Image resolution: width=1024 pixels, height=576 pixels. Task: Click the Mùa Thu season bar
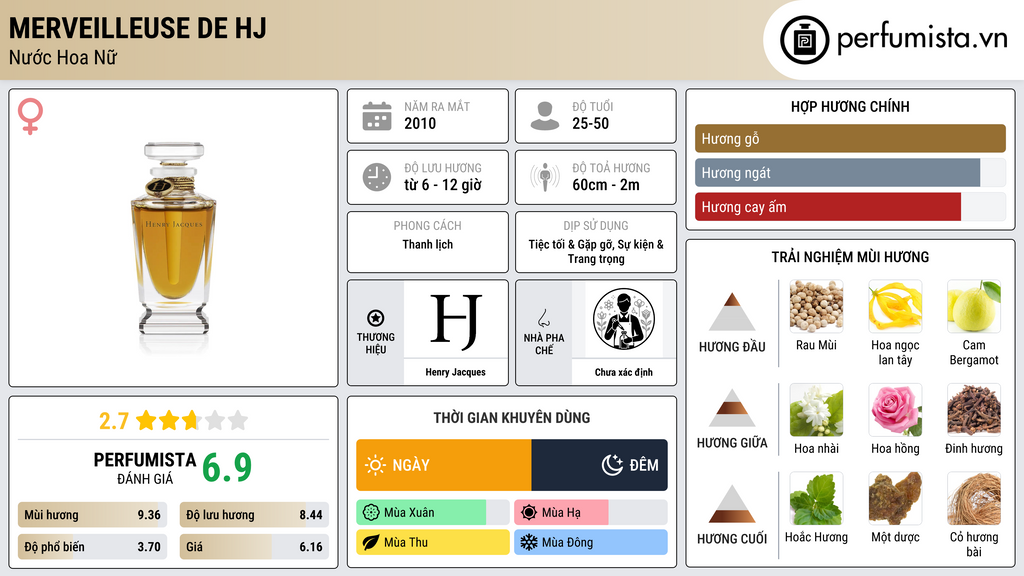click(x=432, y=542)
